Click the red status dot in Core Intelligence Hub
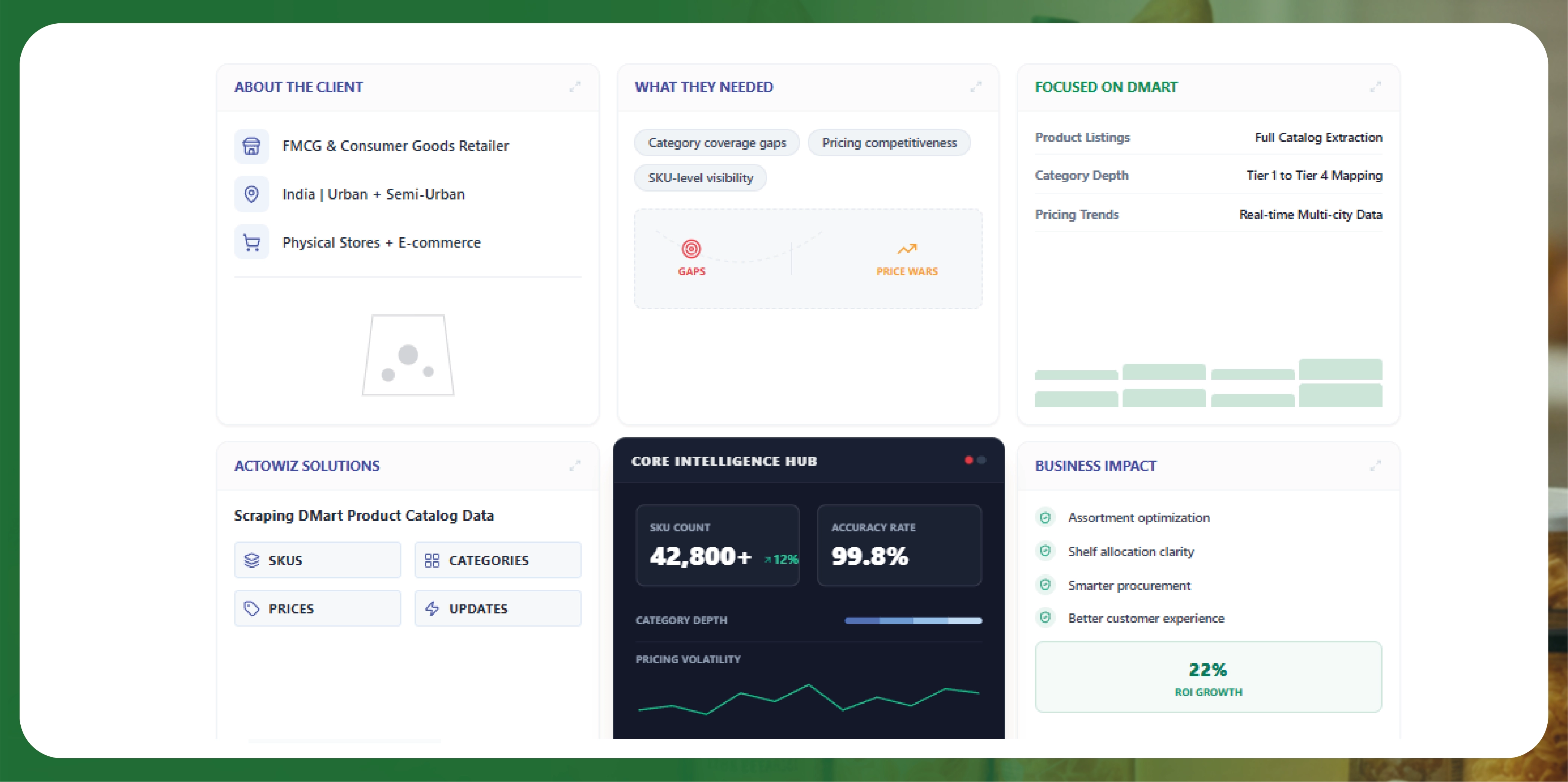The height and width of the screenshot is (782, 1568). pos(968,460)
